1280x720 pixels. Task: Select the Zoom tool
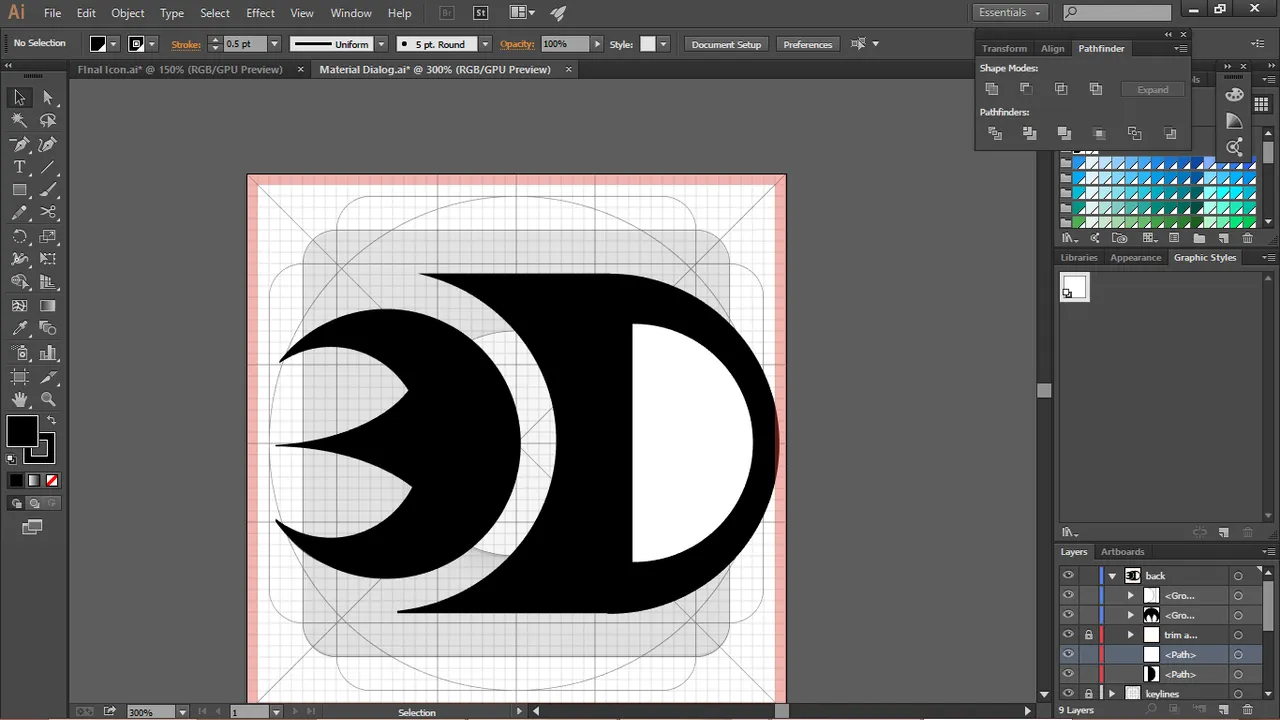tap(48, 399)
